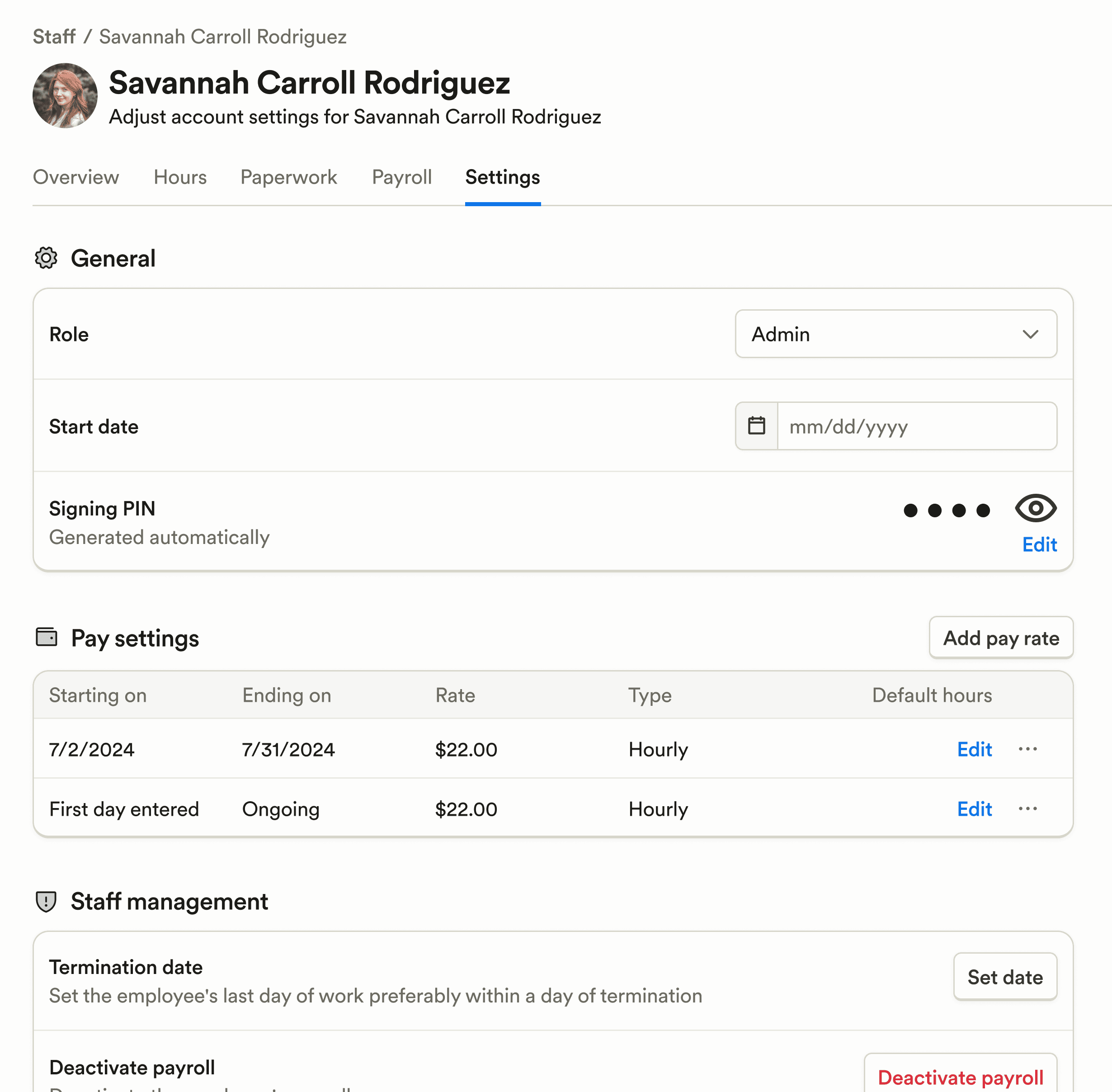Click Savannah's profile avatar photo

pos(65,96)
